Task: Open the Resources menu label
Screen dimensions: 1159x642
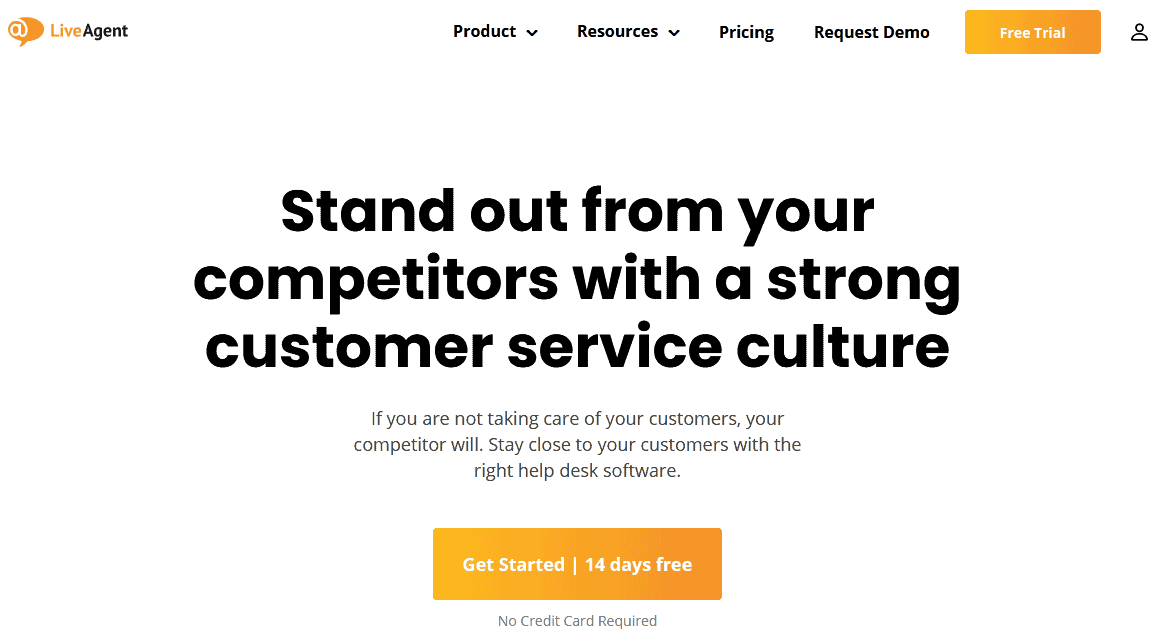Action: (617, 32)
